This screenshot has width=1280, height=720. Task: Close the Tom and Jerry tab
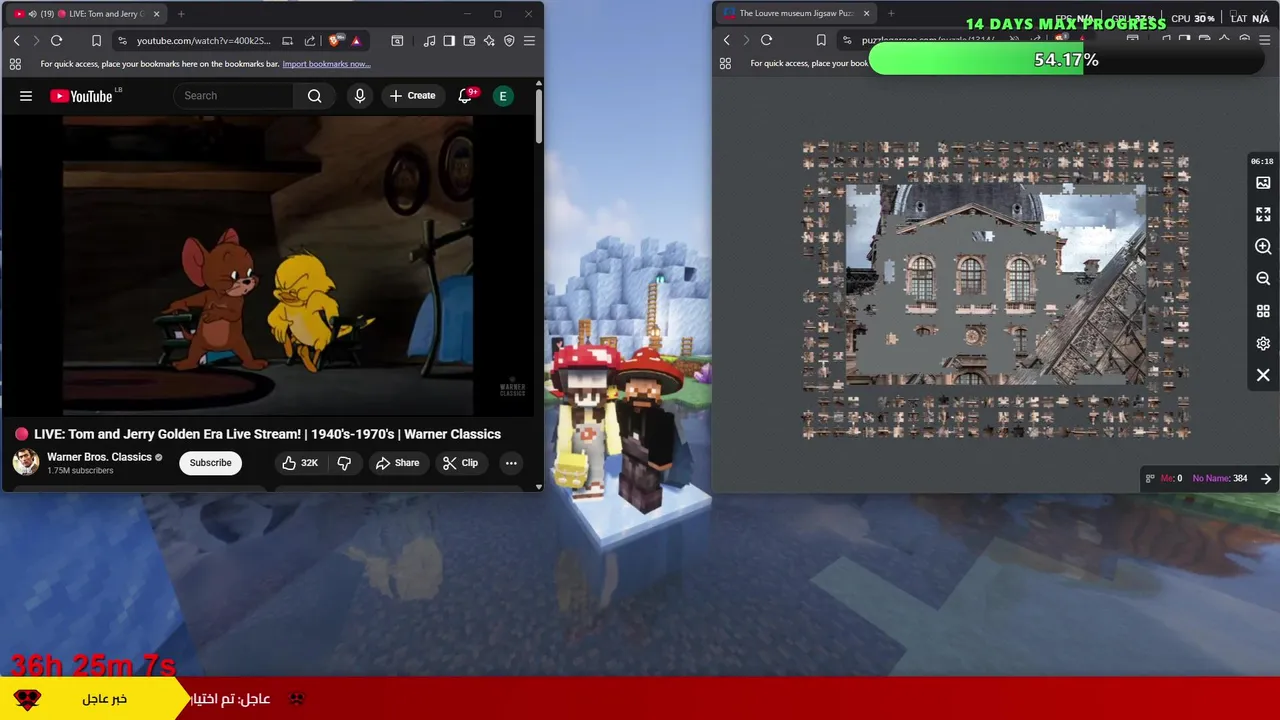(x=156, y=14)
